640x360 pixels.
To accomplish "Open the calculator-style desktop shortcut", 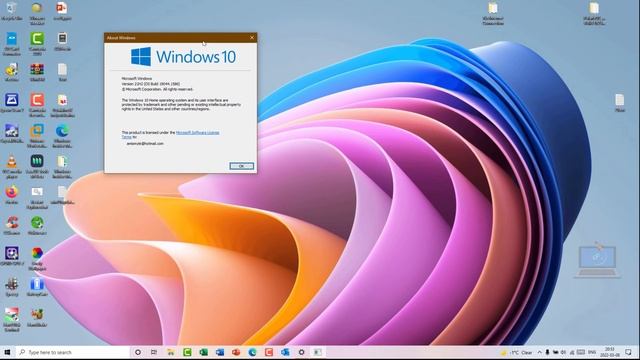I will [x=62, y=42].
